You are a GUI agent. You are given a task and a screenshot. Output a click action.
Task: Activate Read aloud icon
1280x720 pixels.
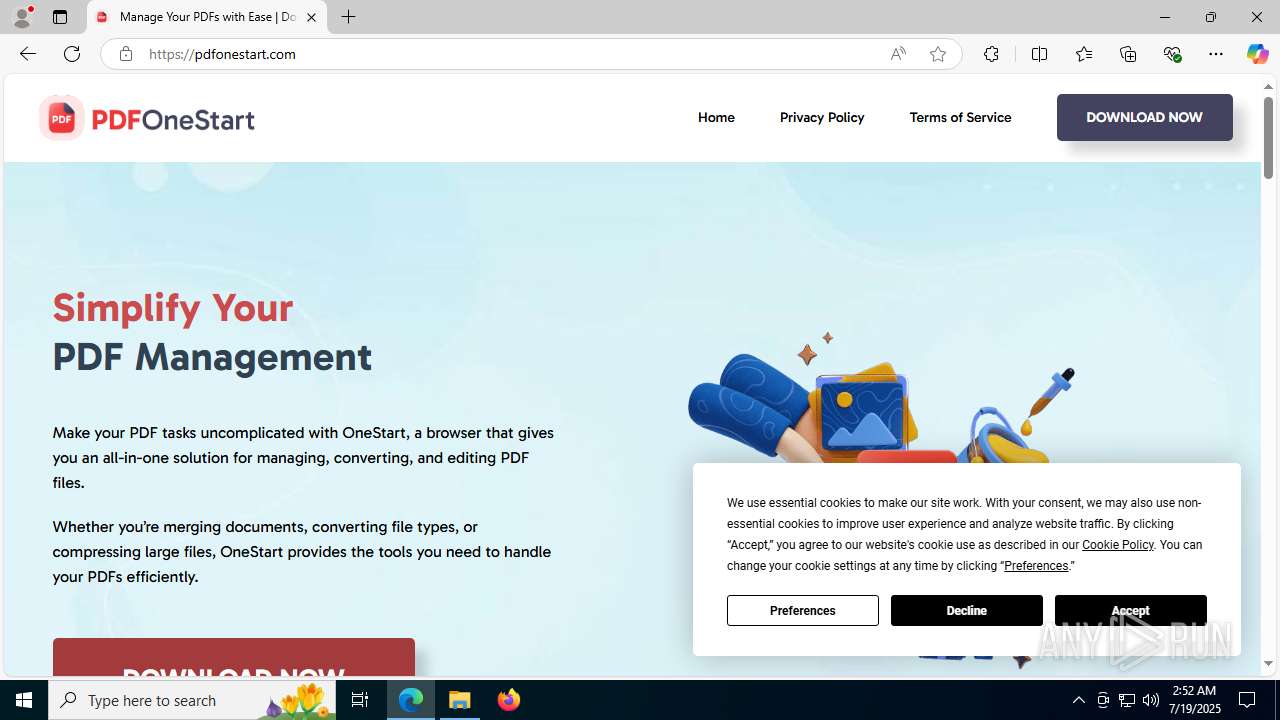898,54
